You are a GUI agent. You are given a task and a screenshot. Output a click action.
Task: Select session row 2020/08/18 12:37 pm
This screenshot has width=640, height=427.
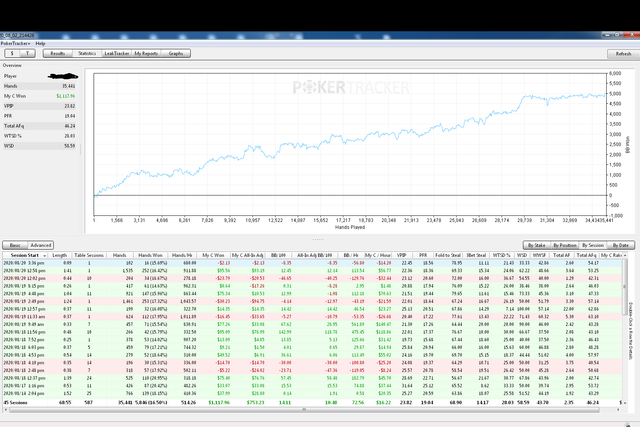(313, 378)
